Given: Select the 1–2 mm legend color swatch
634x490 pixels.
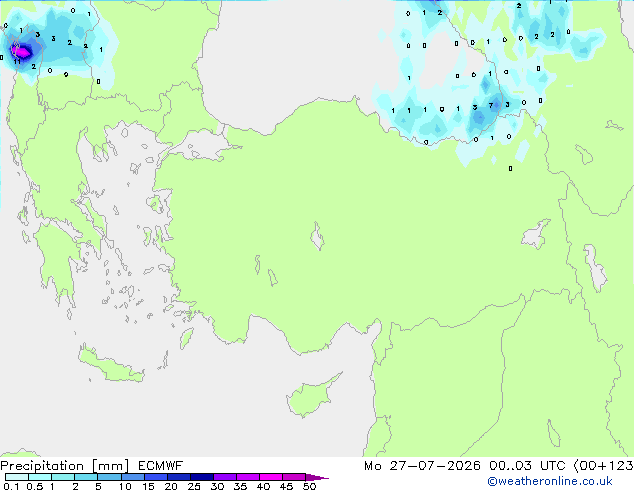Looking at the screenshot, I should pyautogui.click(x=63, y=477).
